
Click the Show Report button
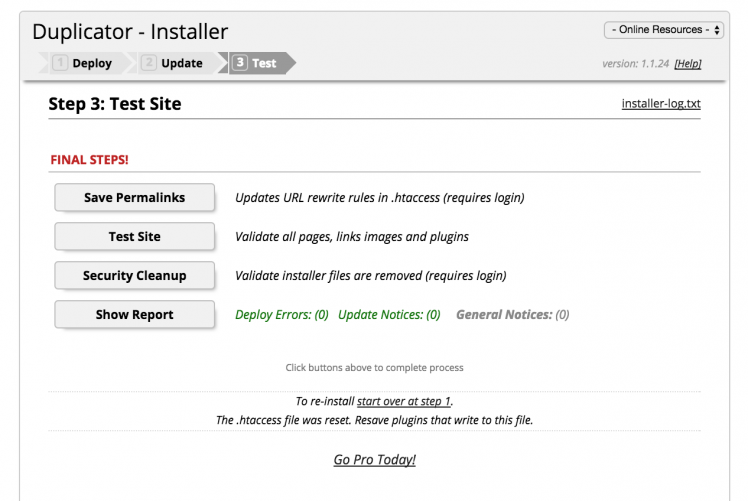coord(135,314)
